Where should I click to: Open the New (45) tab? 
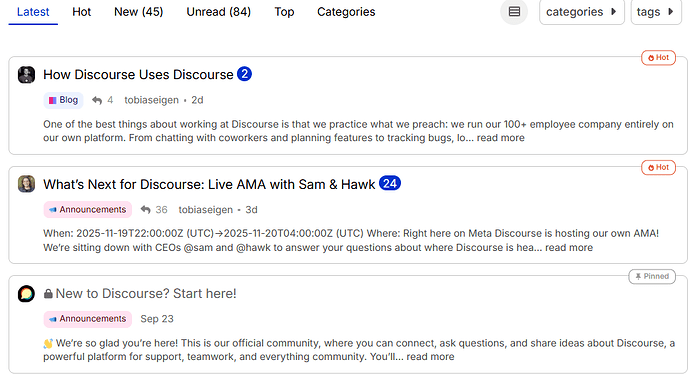click(x=138, y=12)
